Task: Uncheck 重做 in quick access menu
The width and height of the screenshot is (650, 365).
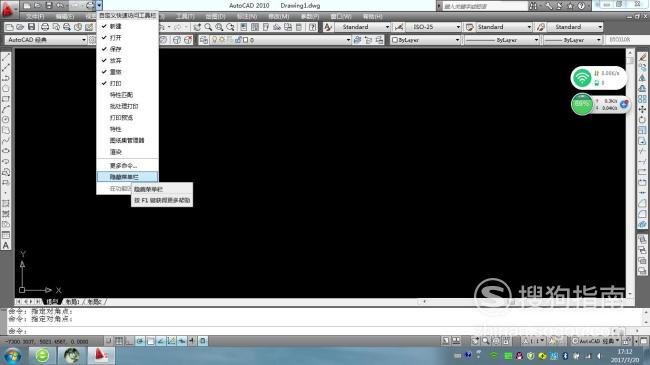Action: [x=127, y=72]
